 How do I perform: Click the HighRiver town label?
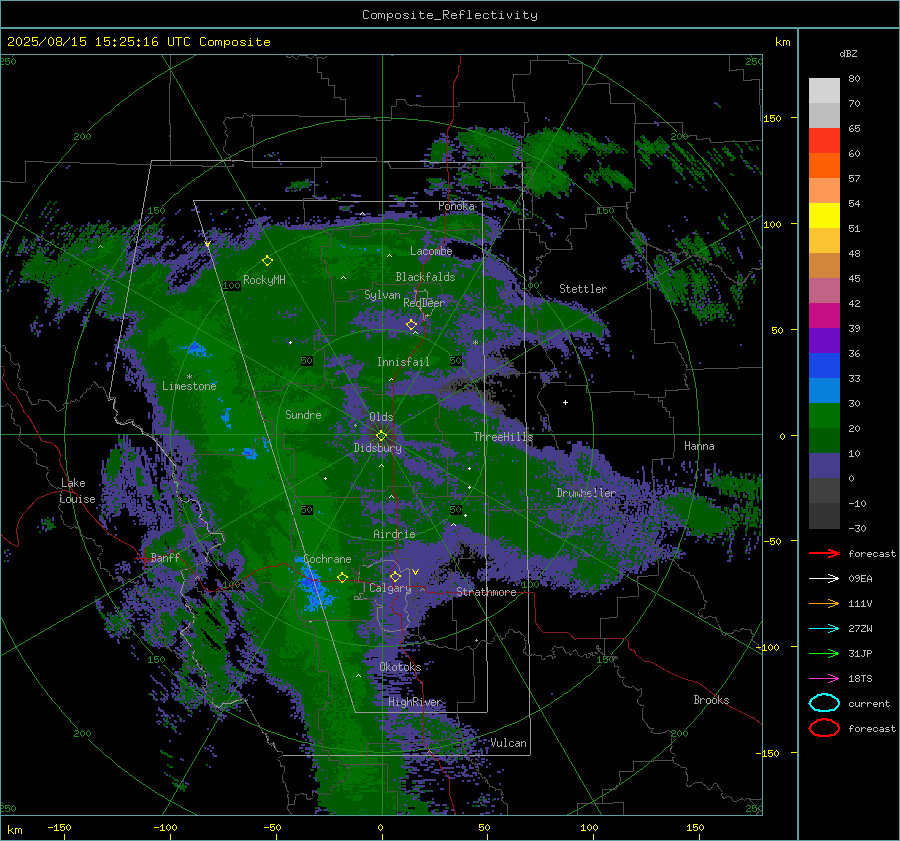coord(415,702)
